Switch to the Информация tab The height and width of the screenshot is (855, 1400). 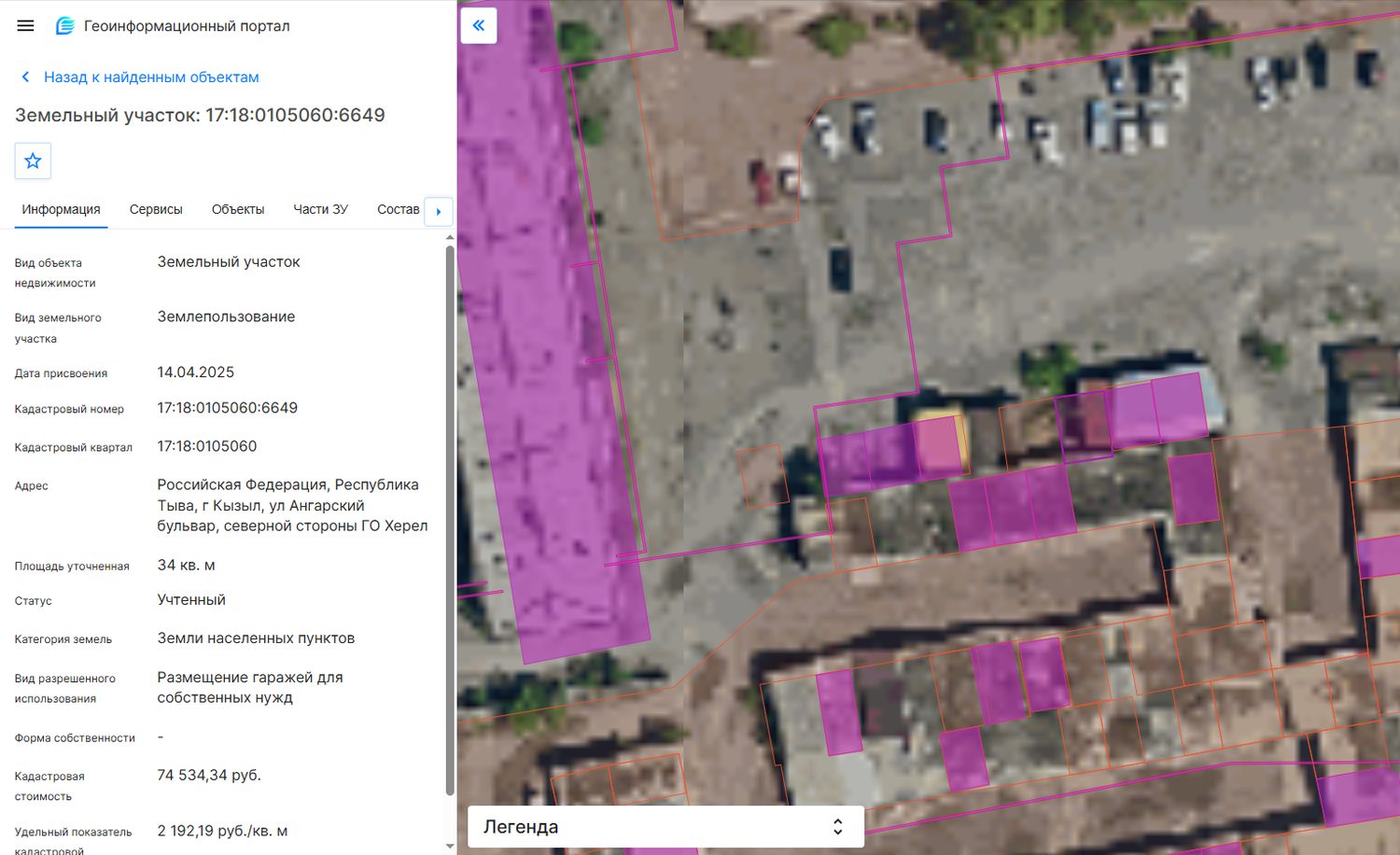[62, 209]
